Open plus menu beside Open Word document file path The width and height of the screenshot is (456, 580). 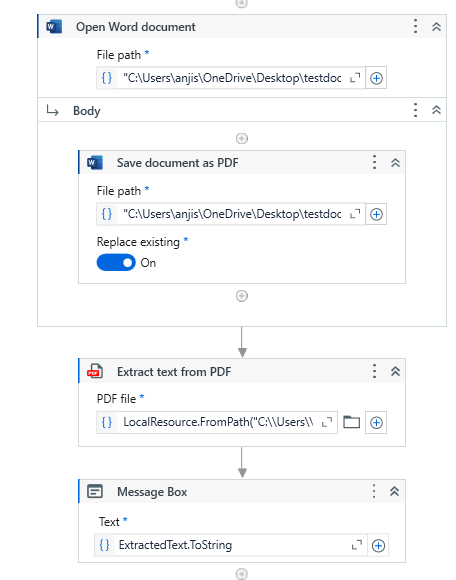pyautogui.click(x=376, y=78)
